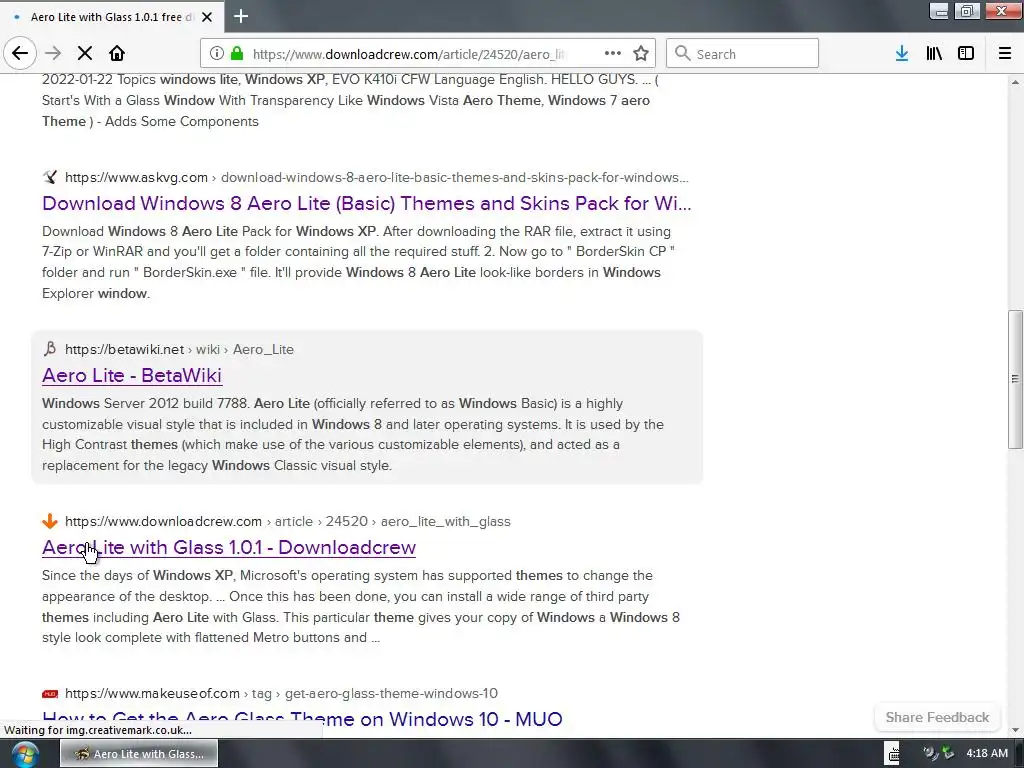Screen dimensions: 1024x768
Task: Open the page actions three-dot menu
Action: pyautogui.click(x=612, y=54)
